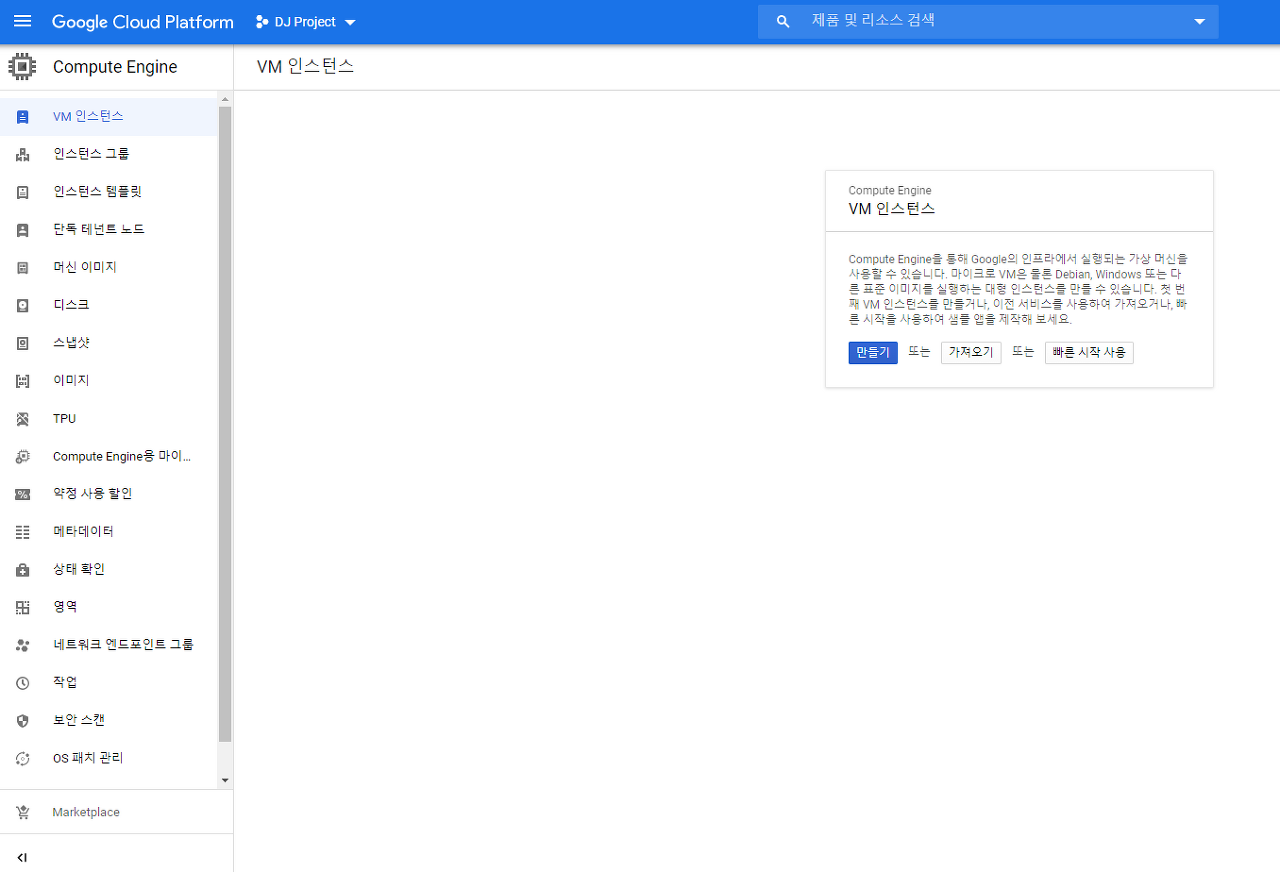Click the 약정 사용 할인 percent icon
This screenshot has height=872, width=1280.
pos(23,494)
